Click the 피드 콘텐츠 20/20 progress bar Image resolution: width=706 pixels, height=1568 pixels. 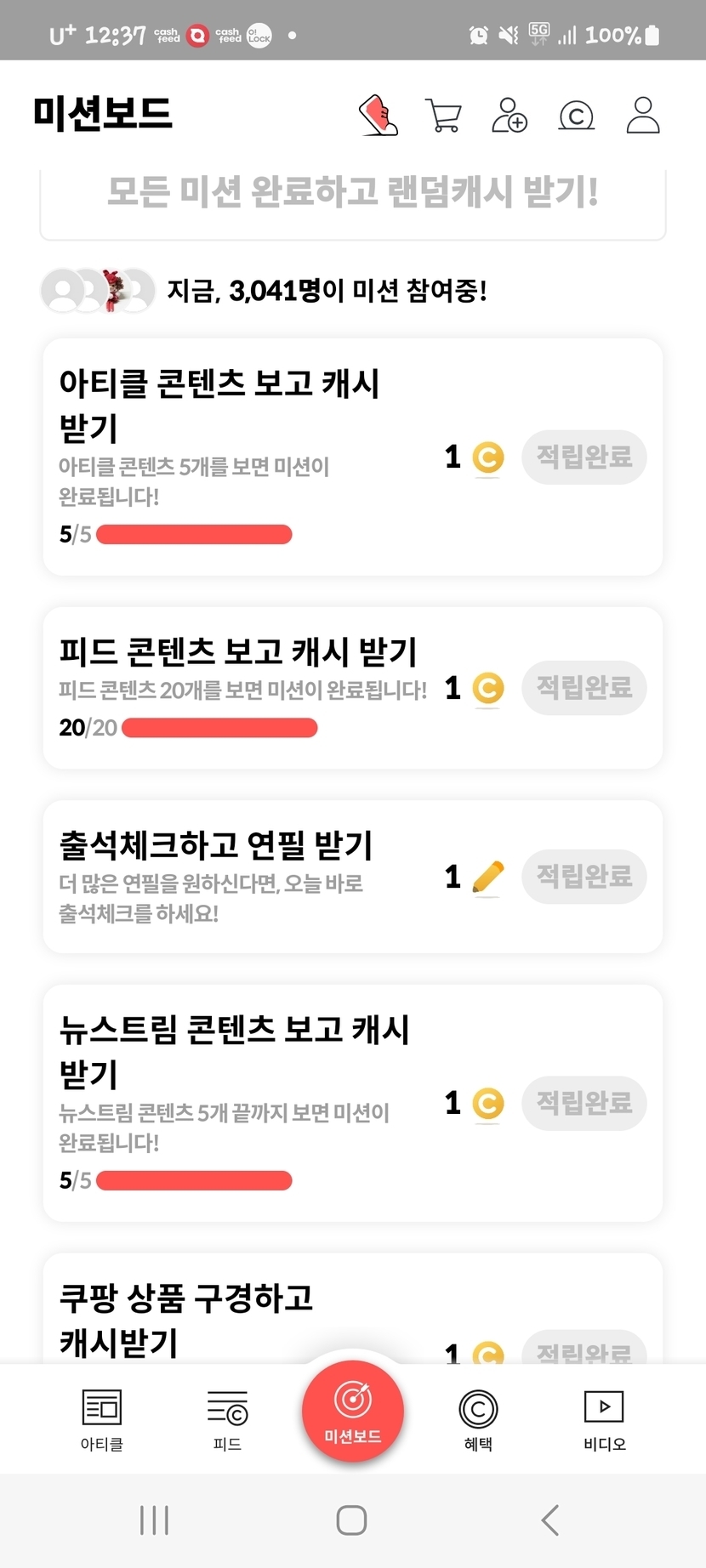pyautogui.click(x=219, y=728)
